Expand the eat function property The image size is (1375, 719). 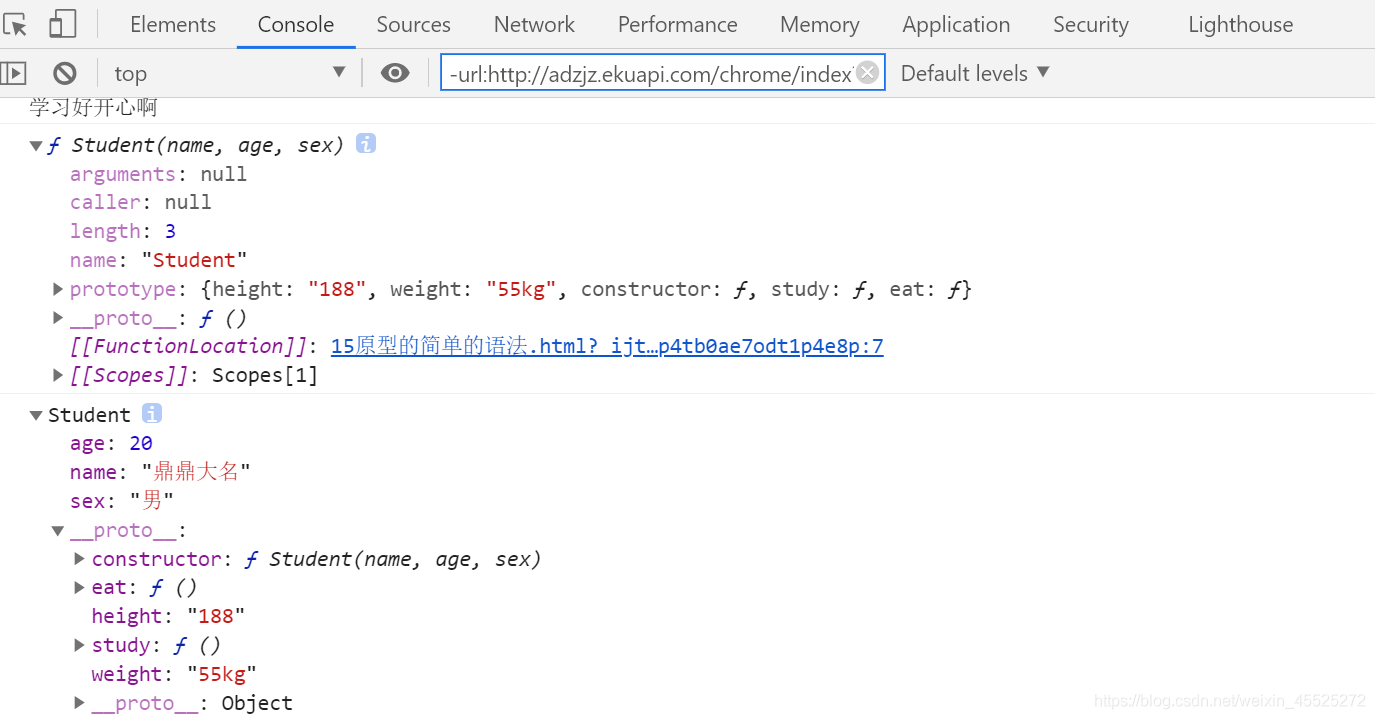click(79, 587)
